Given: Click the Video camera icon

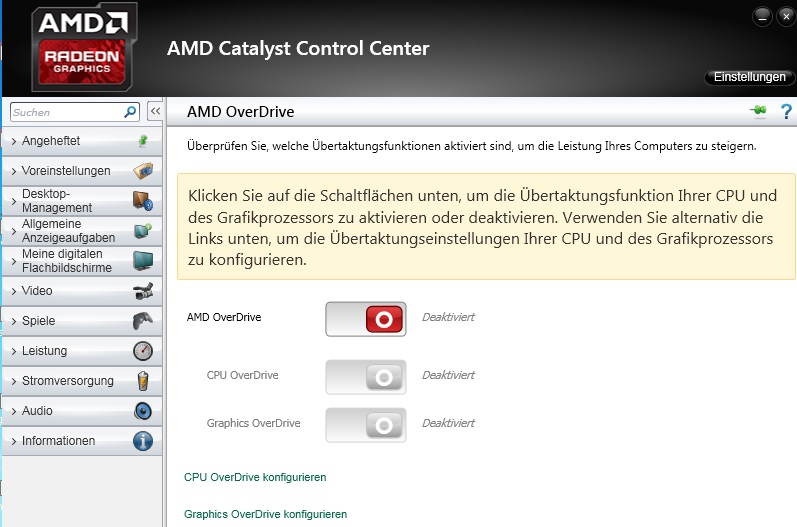Looking at the screenshot, I should click(143, 291).
